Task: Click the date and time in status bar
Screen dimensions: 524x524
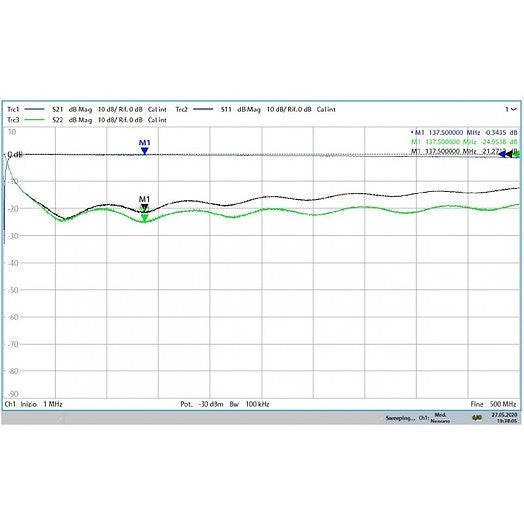Action: coord(504,418)
